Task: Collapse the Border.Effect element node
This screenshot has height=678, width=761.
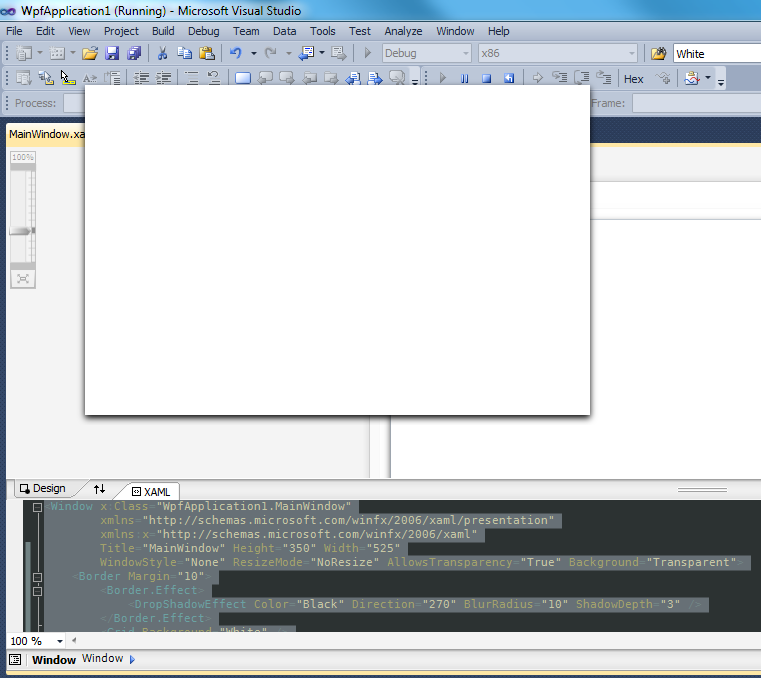Action: [37, 591]
